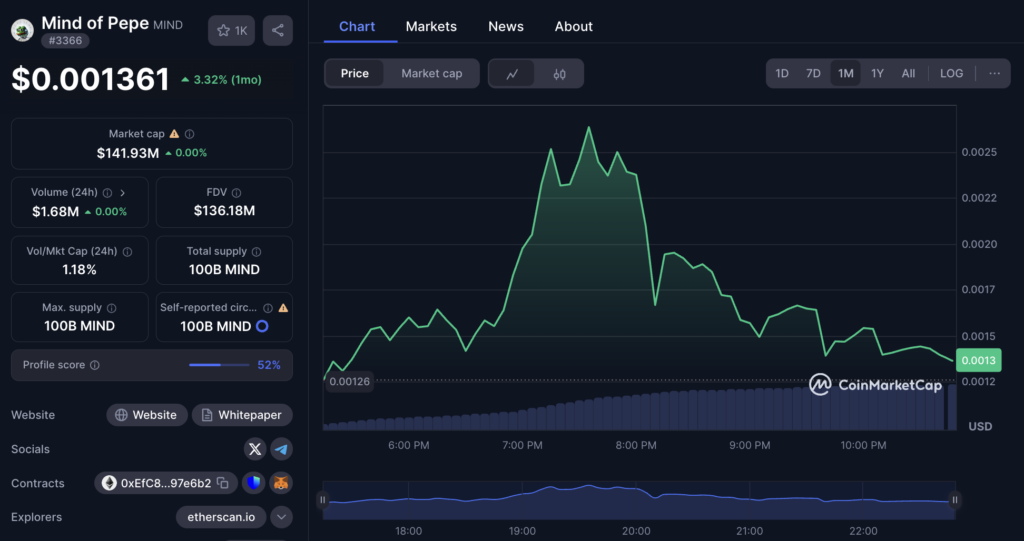Click the blue shield wallet icon
1024x541 pixels.
253,483
